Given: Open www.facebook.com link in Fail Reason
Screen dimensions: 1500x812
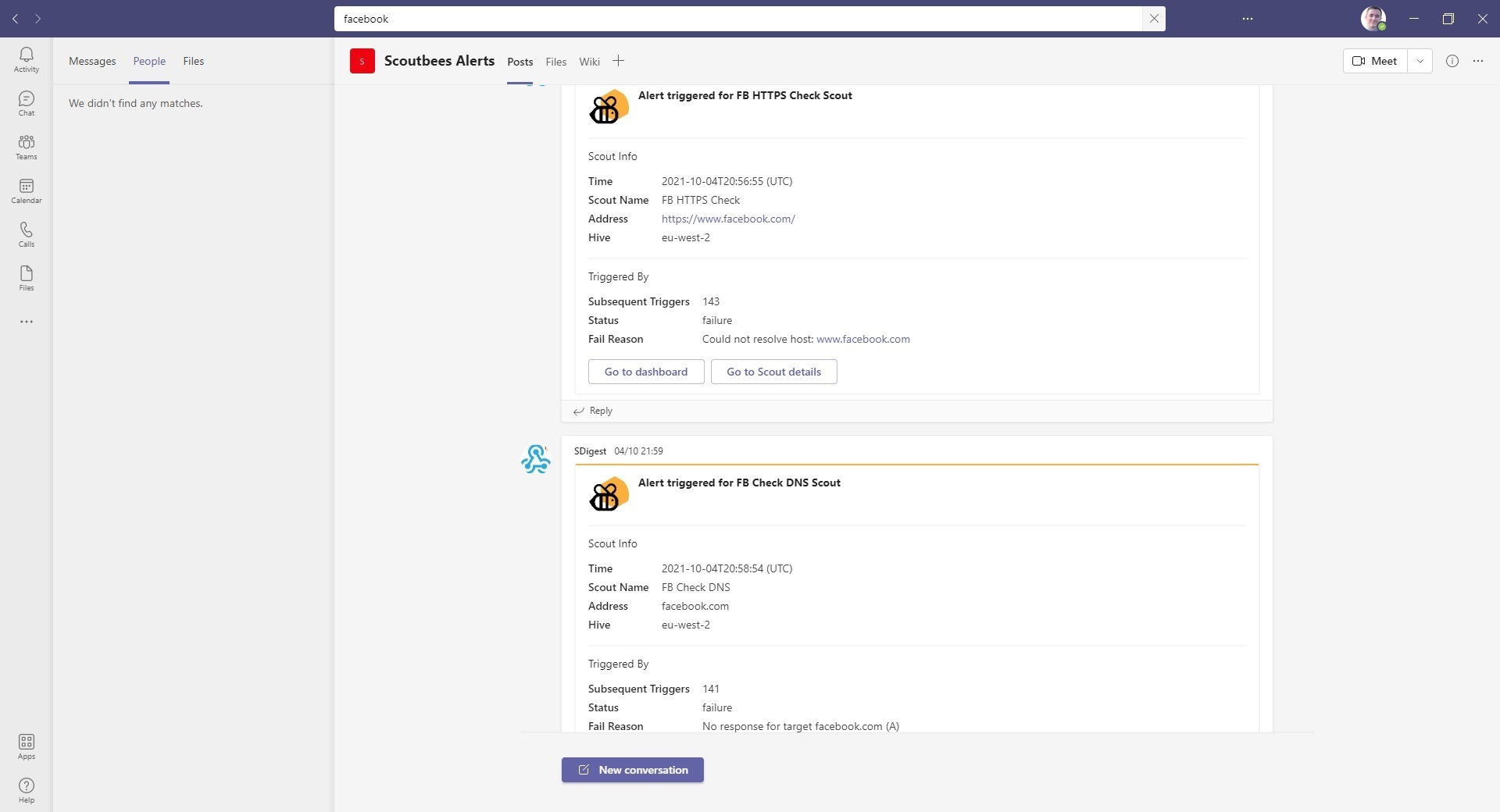Looking at the screenshot, I should pos(863,339).
